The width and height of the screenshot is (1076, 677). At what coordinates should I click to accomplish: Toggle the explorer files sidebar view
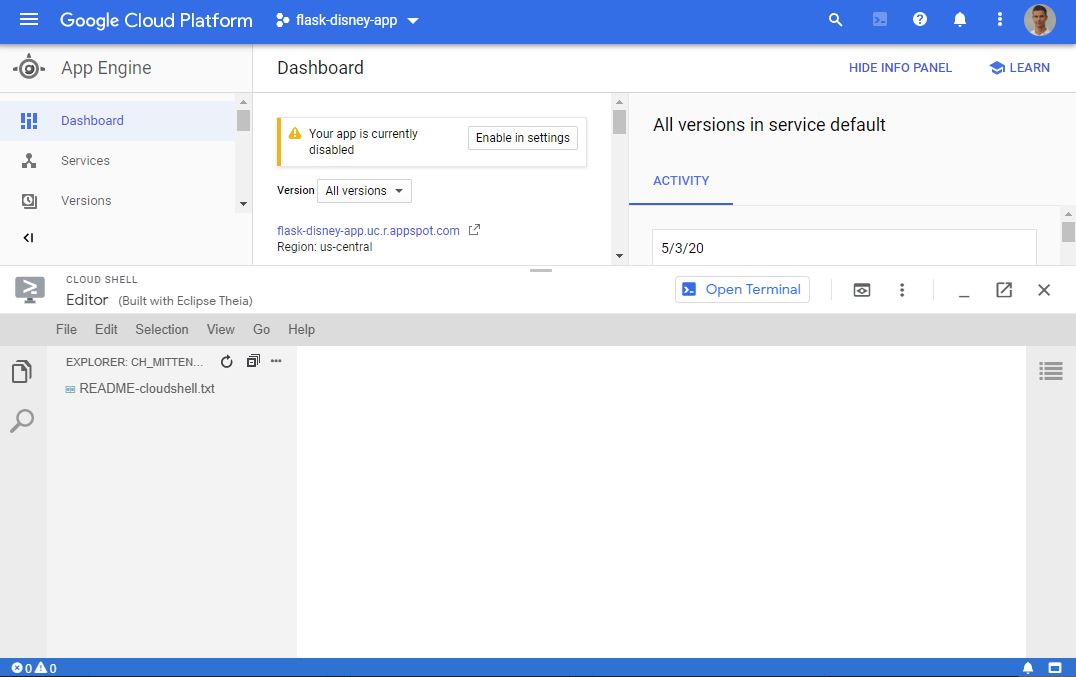[x=22, y=373]
